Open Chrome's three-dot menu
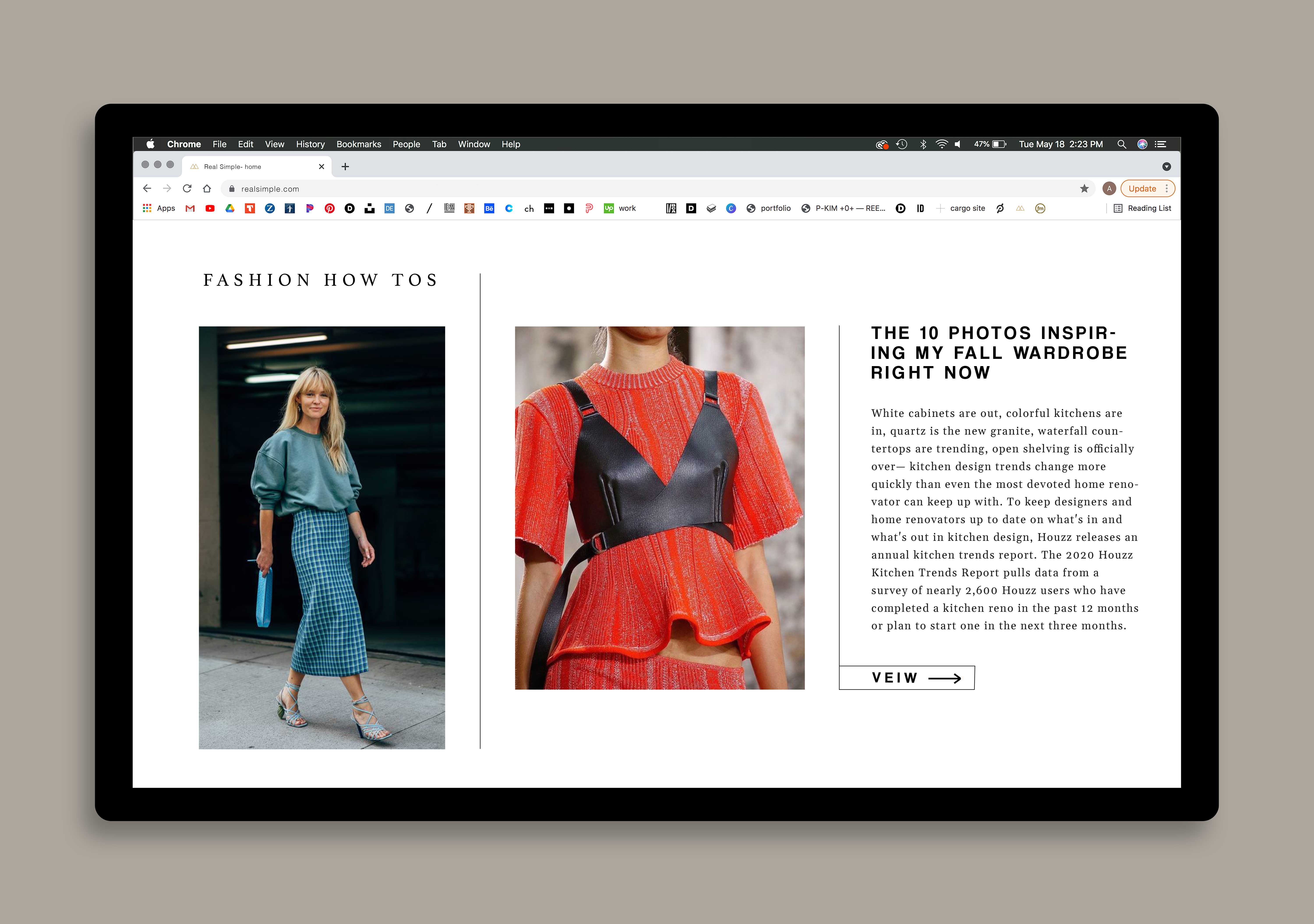This screenshot has width=1314, height=924. pos(1167,188)
